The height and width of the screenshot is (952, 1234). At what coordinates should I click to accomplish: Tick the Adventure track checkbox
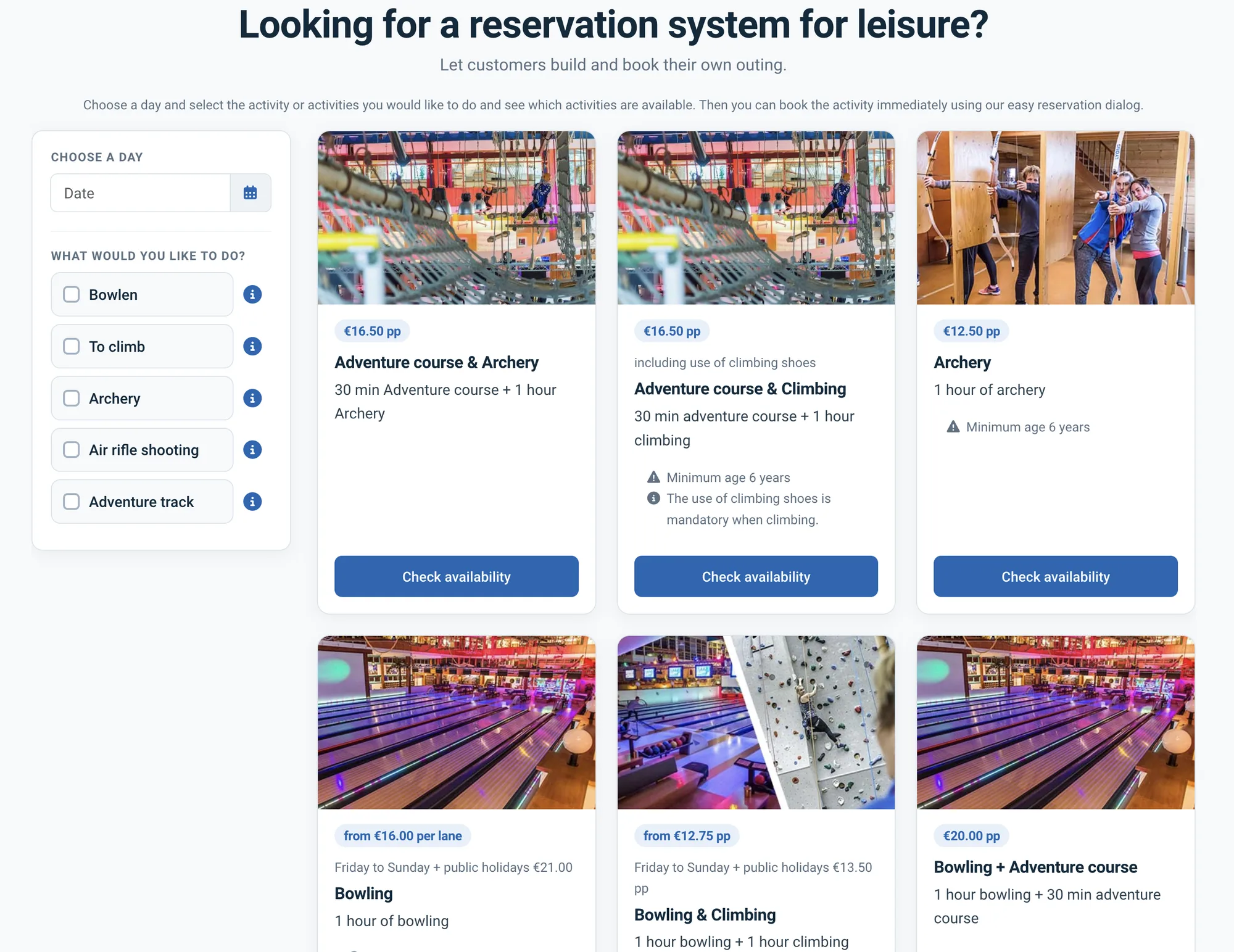(x=72, y=502)
